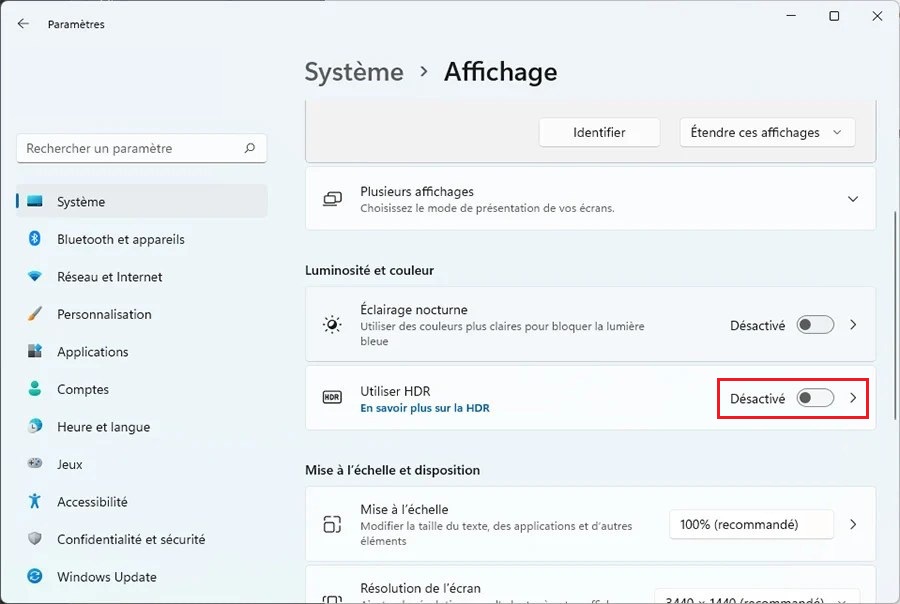Maximize the Paramètres window
Screen dimensions: 900x604
click(835, 16)
